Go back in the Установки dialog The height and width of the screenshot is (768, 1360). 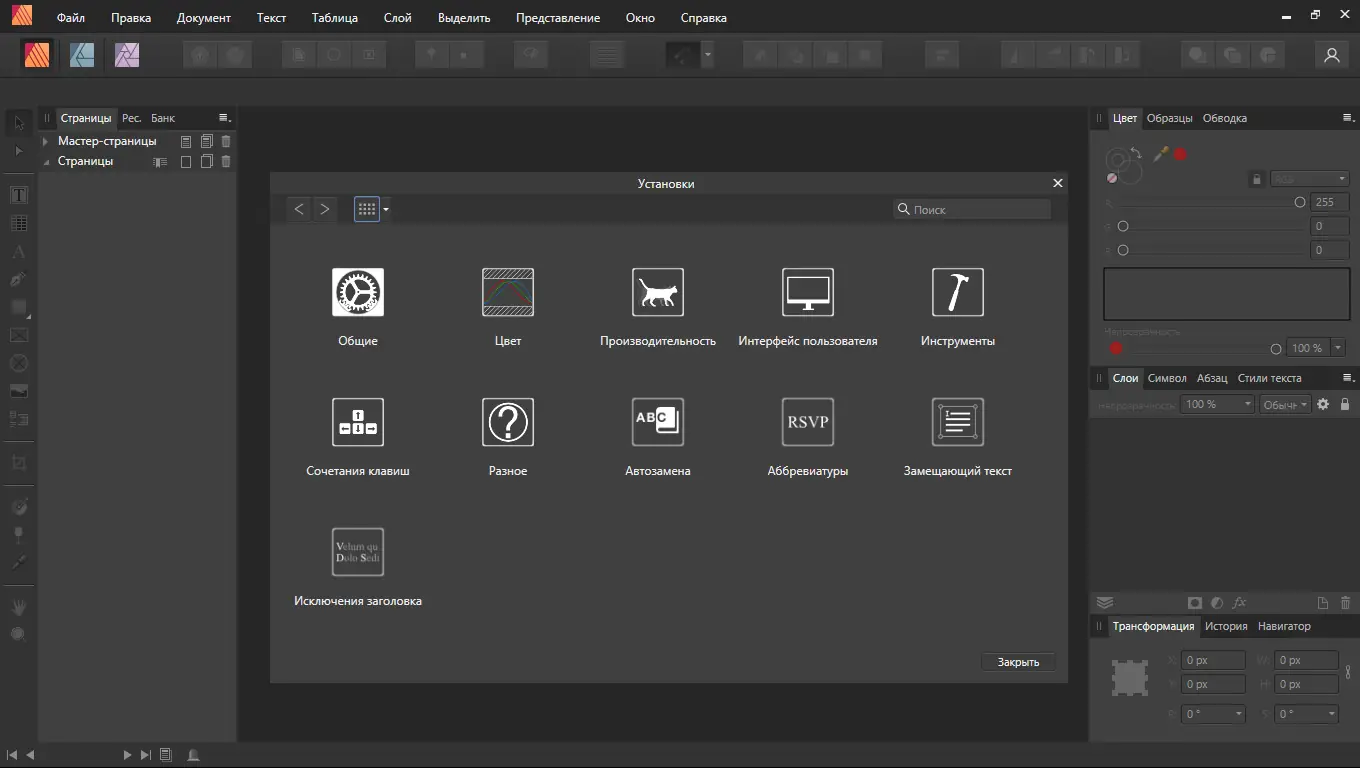tap(299, 209)
